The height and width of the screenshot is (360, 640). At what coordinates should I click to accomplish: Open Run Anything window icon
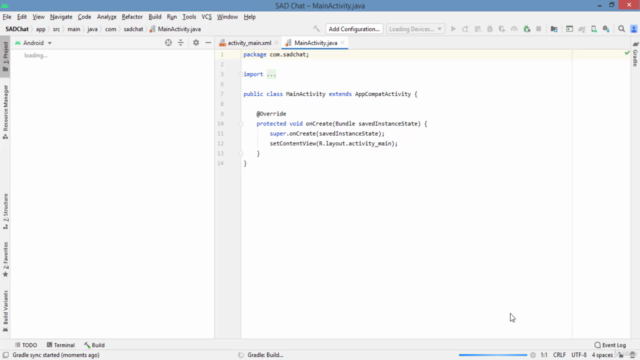pyautogui.click(x=569, y=29)
